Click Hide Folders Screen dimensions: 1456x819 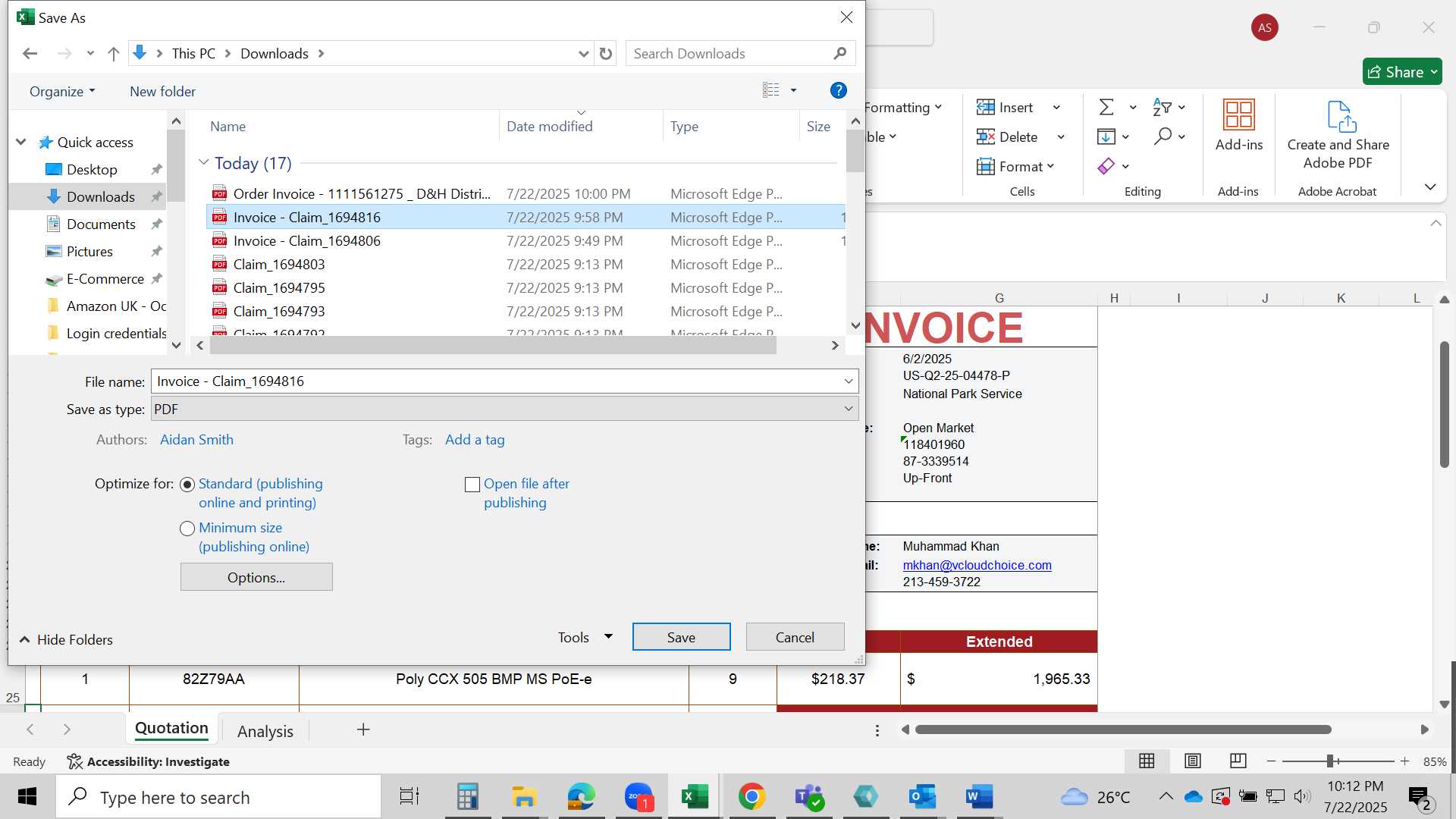(x=66, y=640)
